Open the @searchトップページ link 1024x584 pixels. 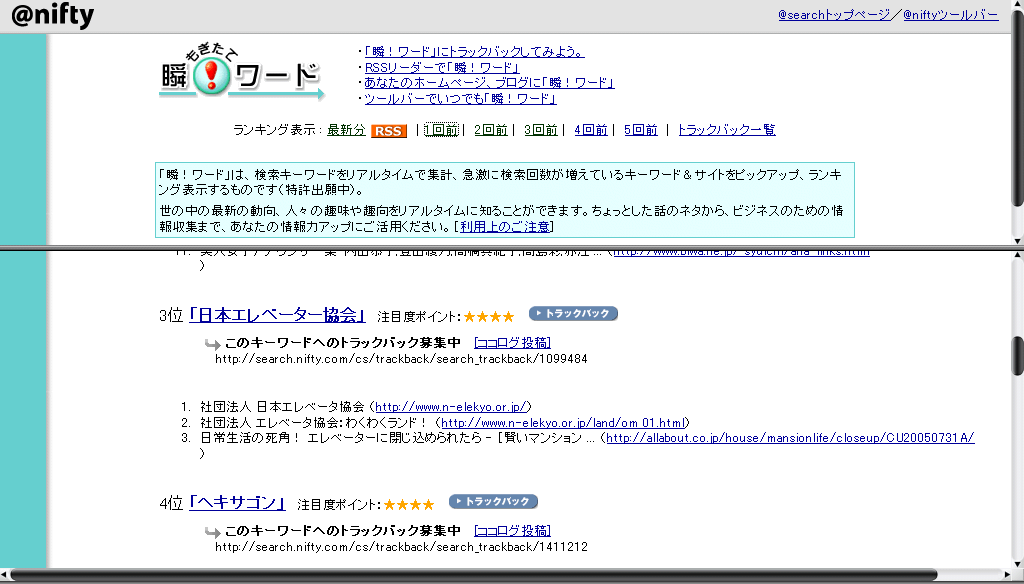point(834,14)
